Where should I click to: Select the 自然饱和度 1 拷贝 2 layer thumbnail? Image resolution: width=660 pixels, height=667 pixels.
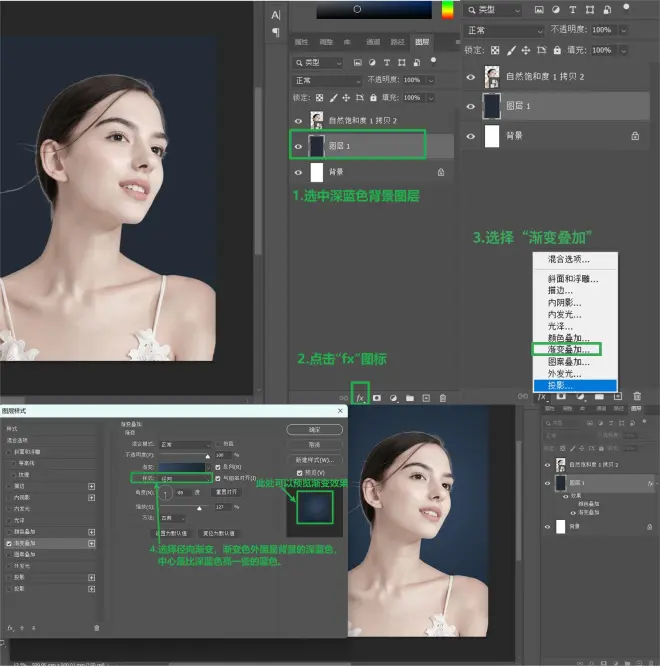click(x=491, y=76)
